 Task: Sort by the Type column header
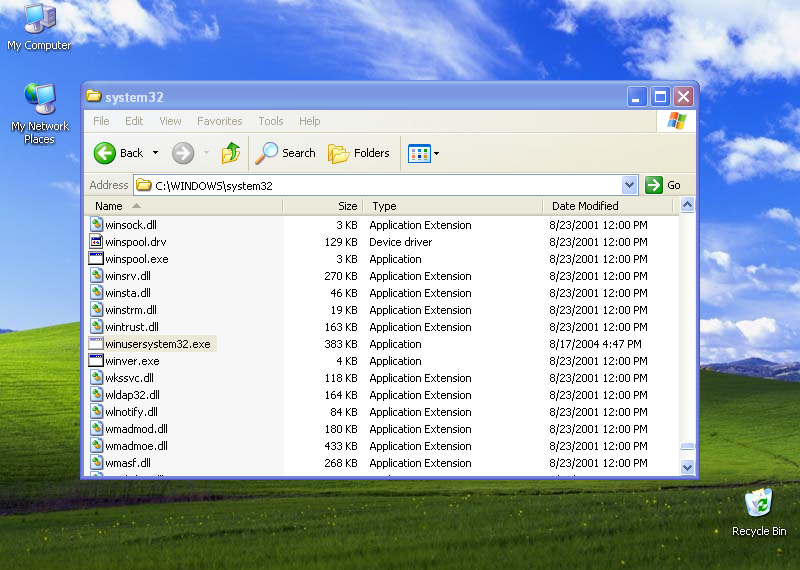click(x=453, y=206)
